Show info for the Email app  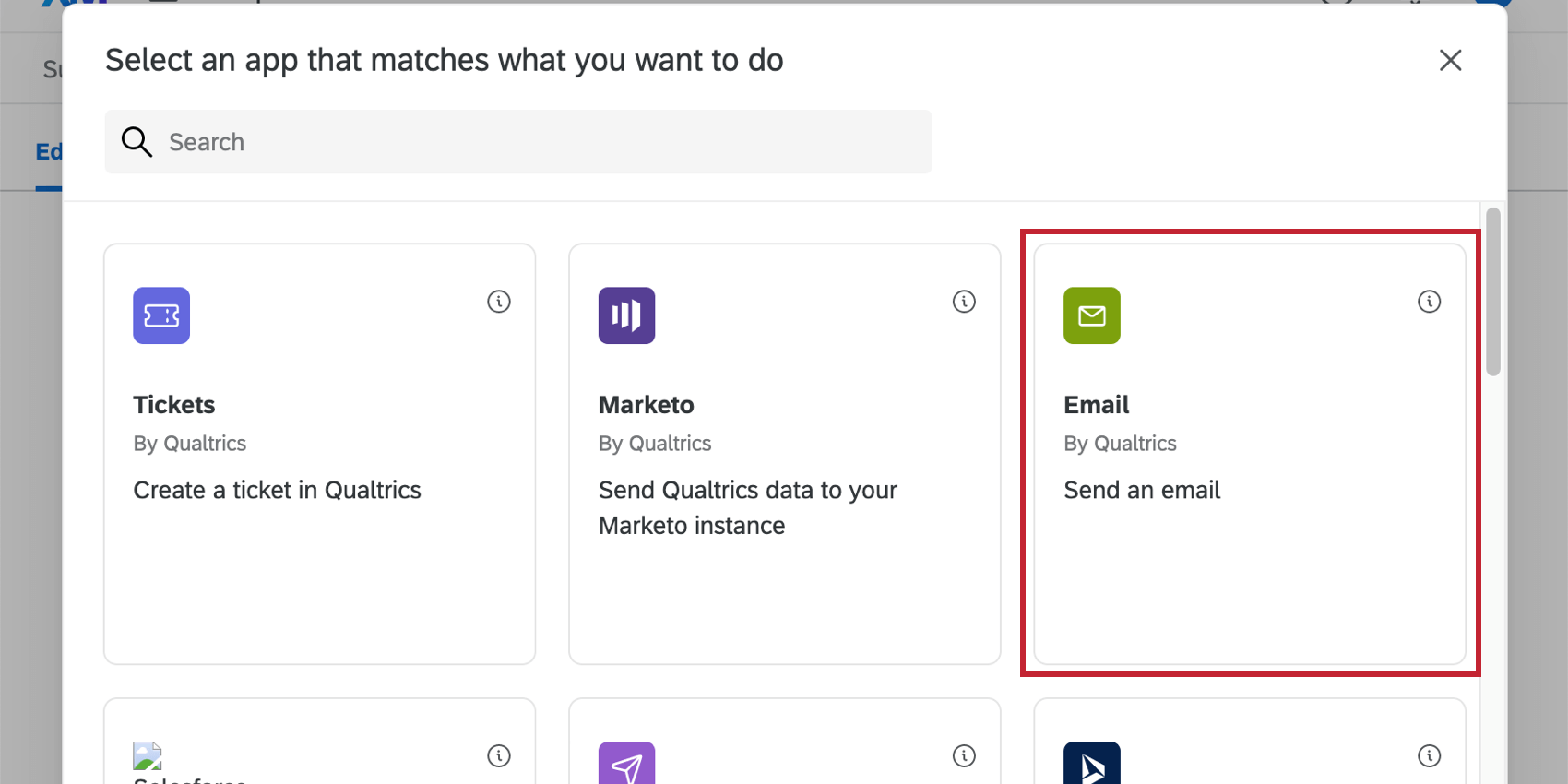[1429, 302]
